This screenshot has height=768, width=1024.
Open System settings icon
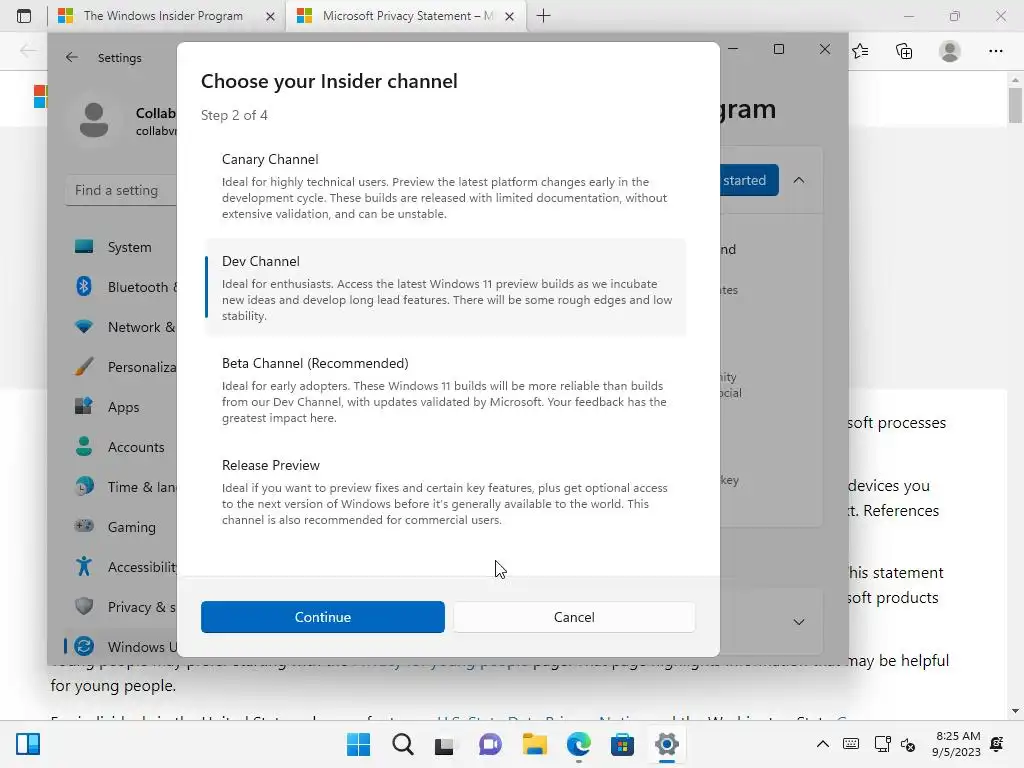coord(84,247)
